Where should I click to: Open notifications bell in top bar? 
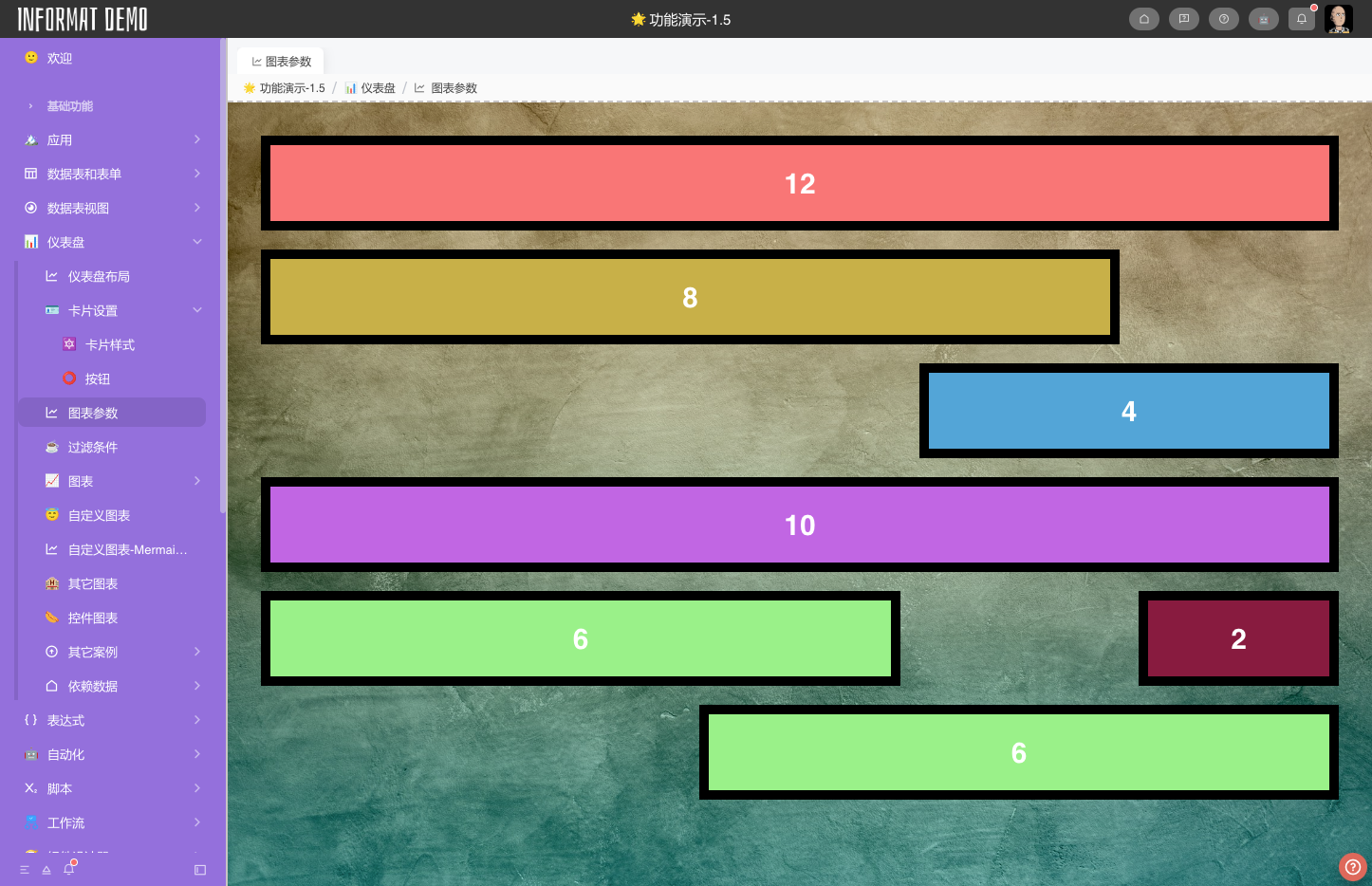[x=1302, y=19]
